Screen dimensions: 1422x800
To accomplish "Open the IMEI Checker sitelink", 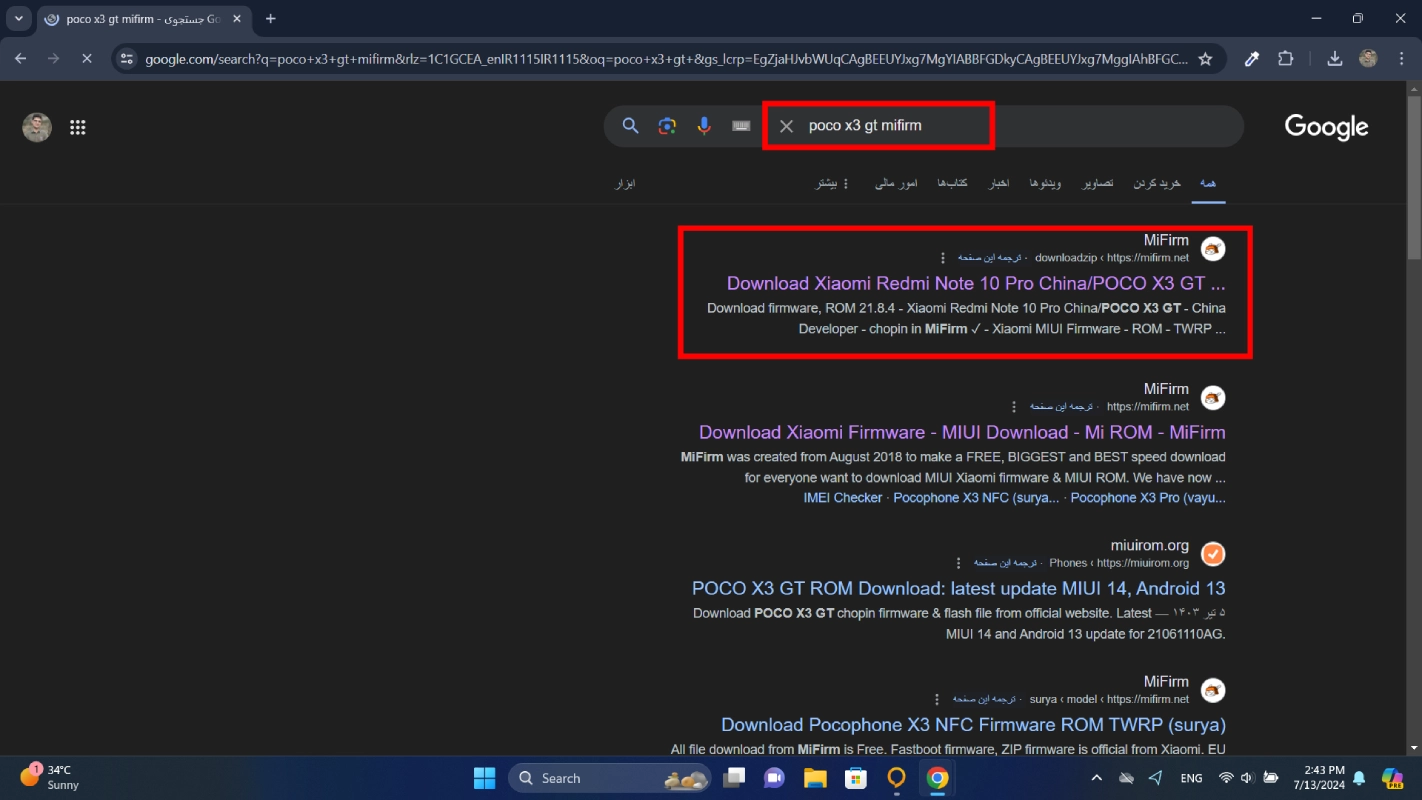I will (x=842, y=498).
